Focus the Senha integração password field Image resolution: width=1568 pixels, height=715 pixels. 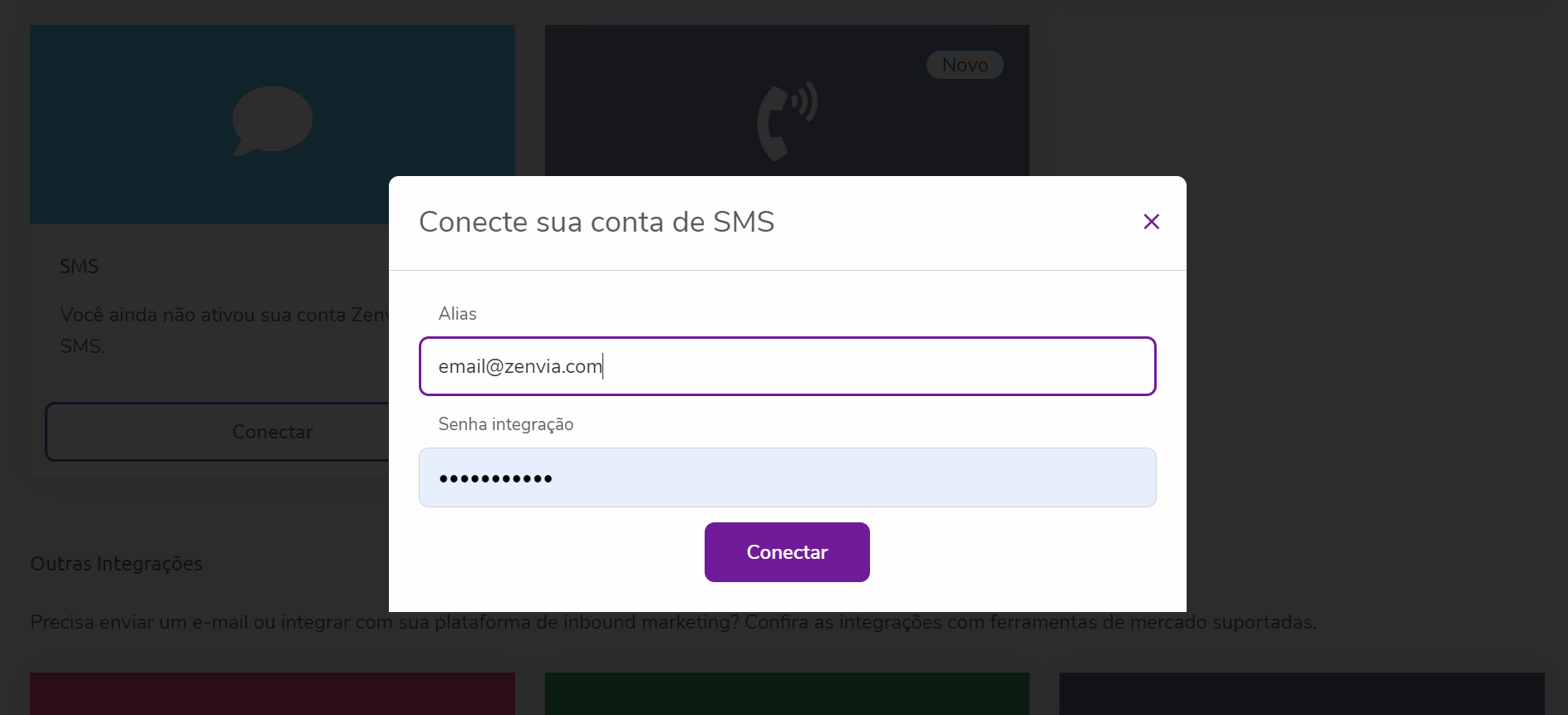click(787, 477)
